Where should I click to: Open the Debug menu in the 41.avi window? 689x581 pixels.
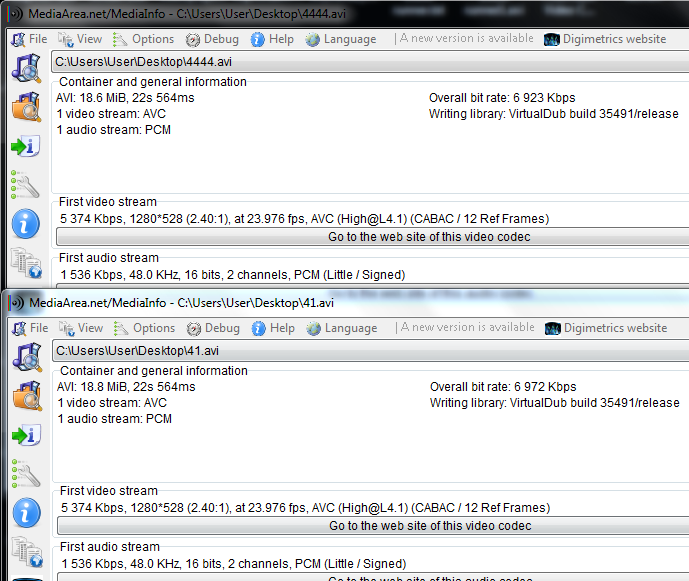(x=213, y=328)
